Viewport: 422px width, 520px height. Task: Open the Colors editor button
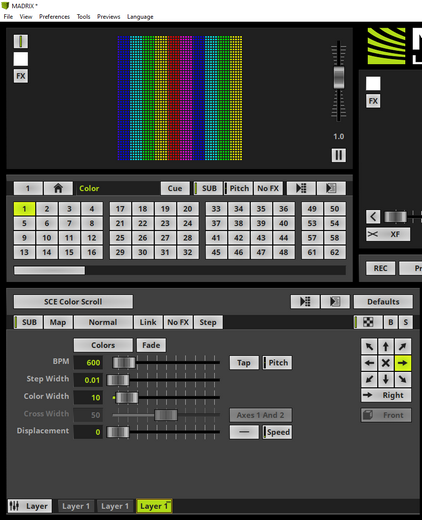coord(103,345)
